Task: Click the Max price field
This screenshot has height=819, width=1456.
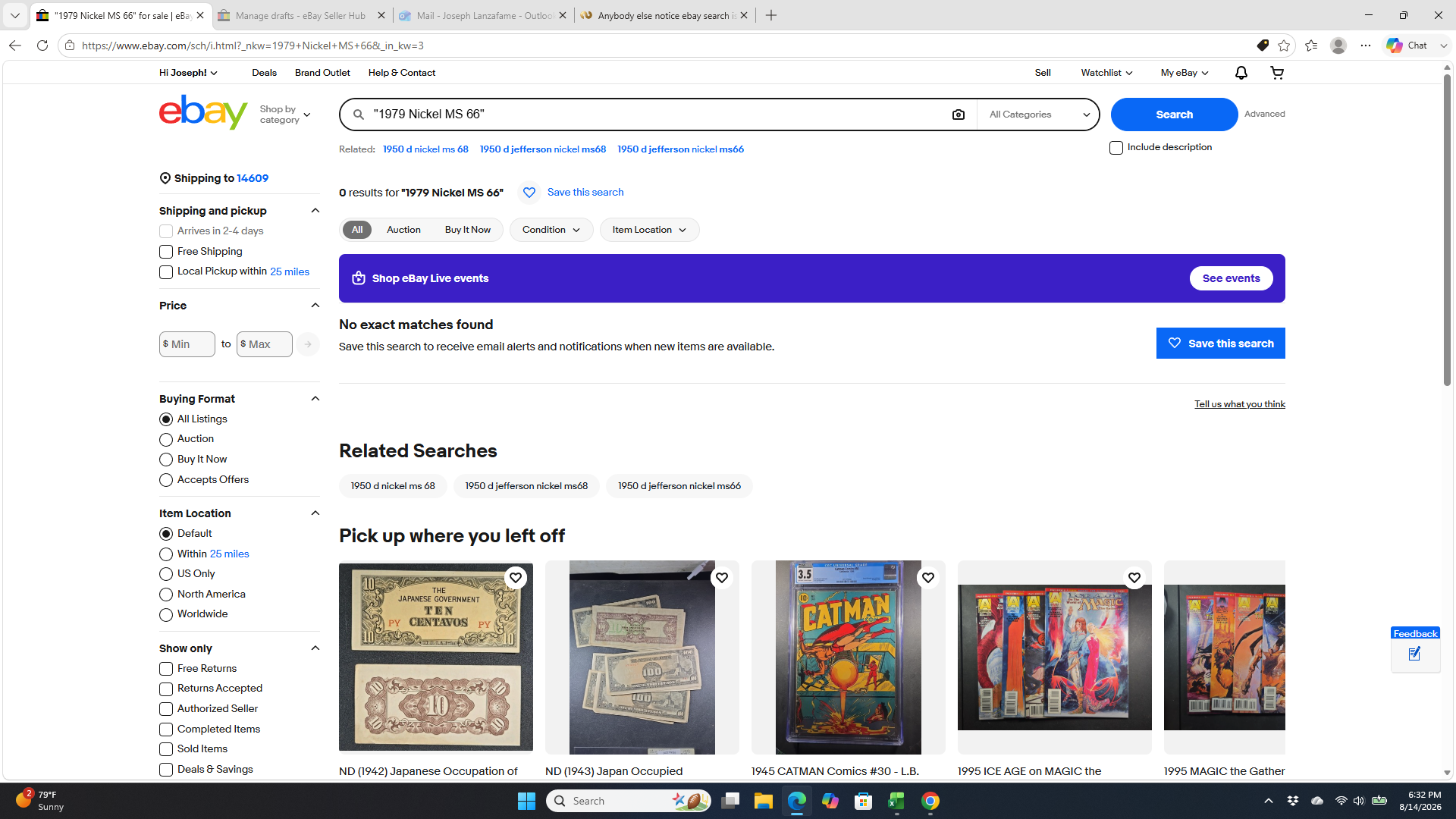Action: coord(265,344)
